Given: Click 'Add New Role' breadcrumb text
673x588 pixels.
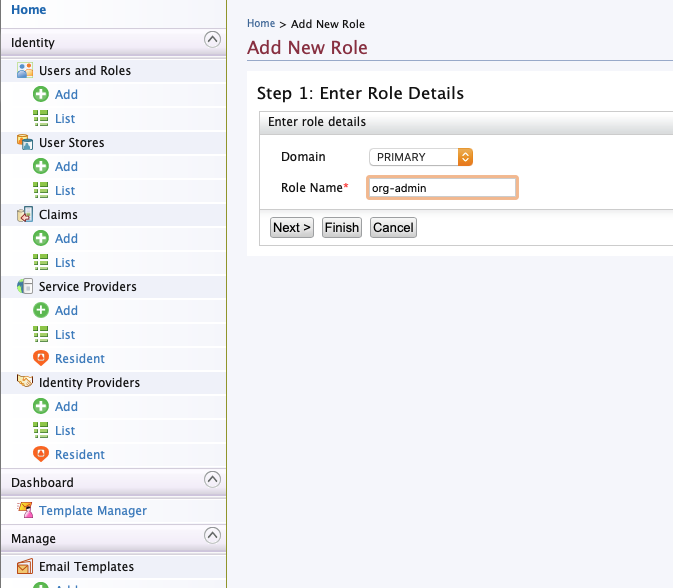Looking at the screenshot, I should (328, 24).
